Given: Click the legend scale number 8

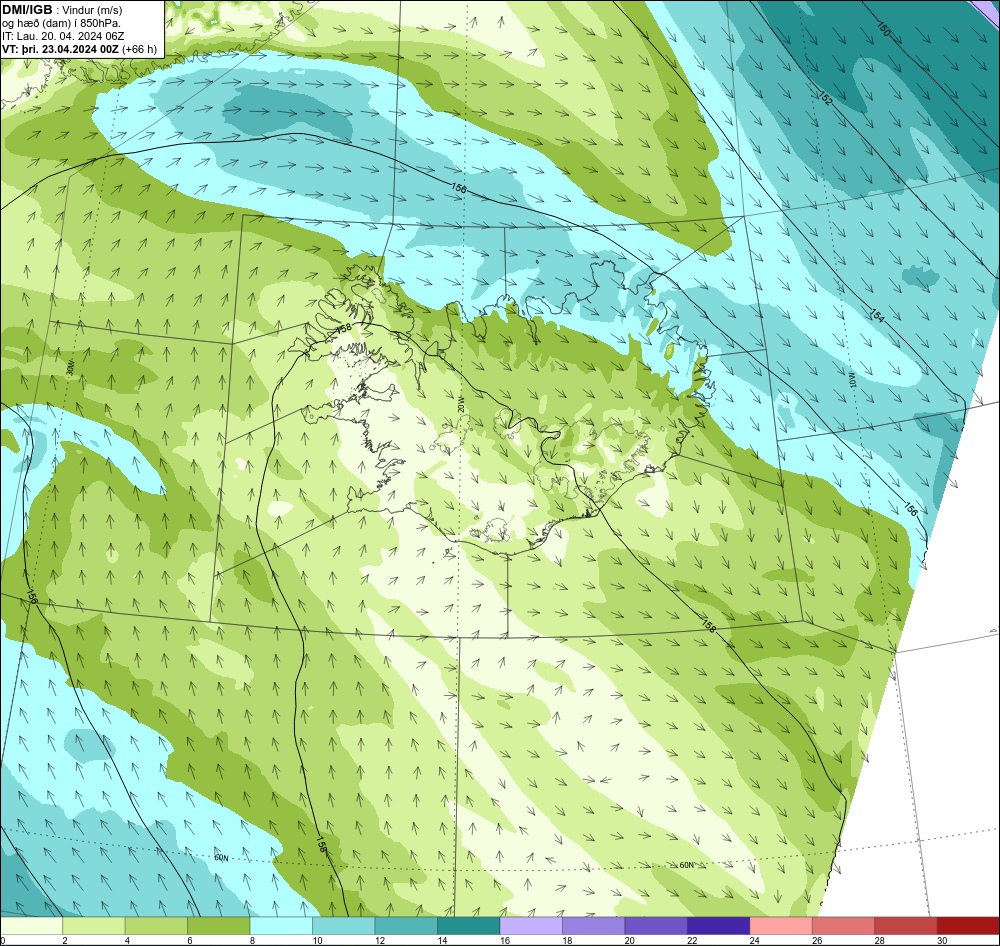Looking at the screenshot, I should [x=253, y=940].
